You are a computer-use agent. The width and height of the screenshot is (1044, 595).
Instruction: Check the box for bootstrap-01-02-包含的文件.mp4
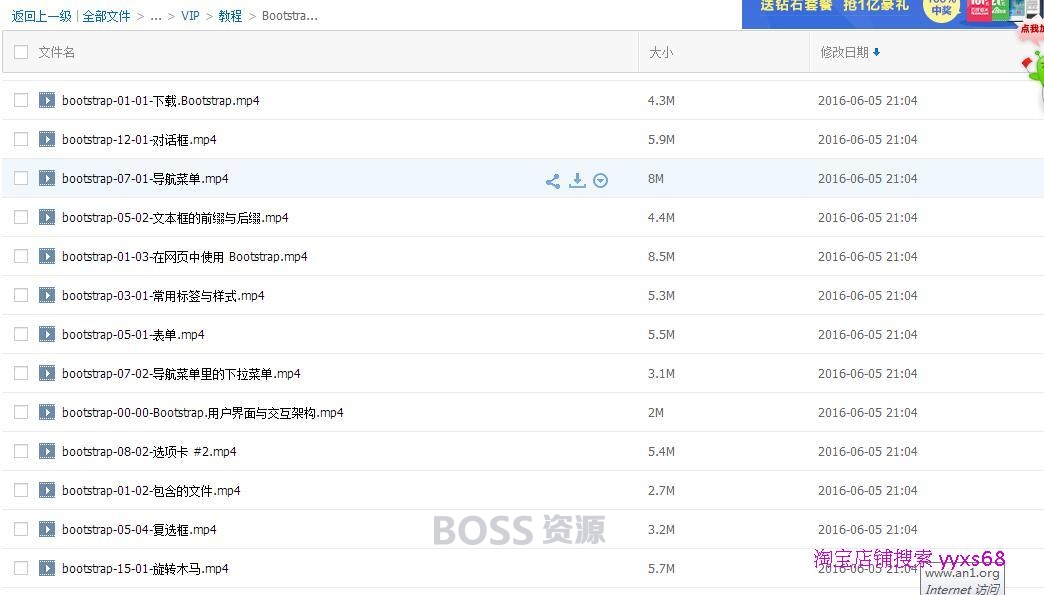coord(21,490)
